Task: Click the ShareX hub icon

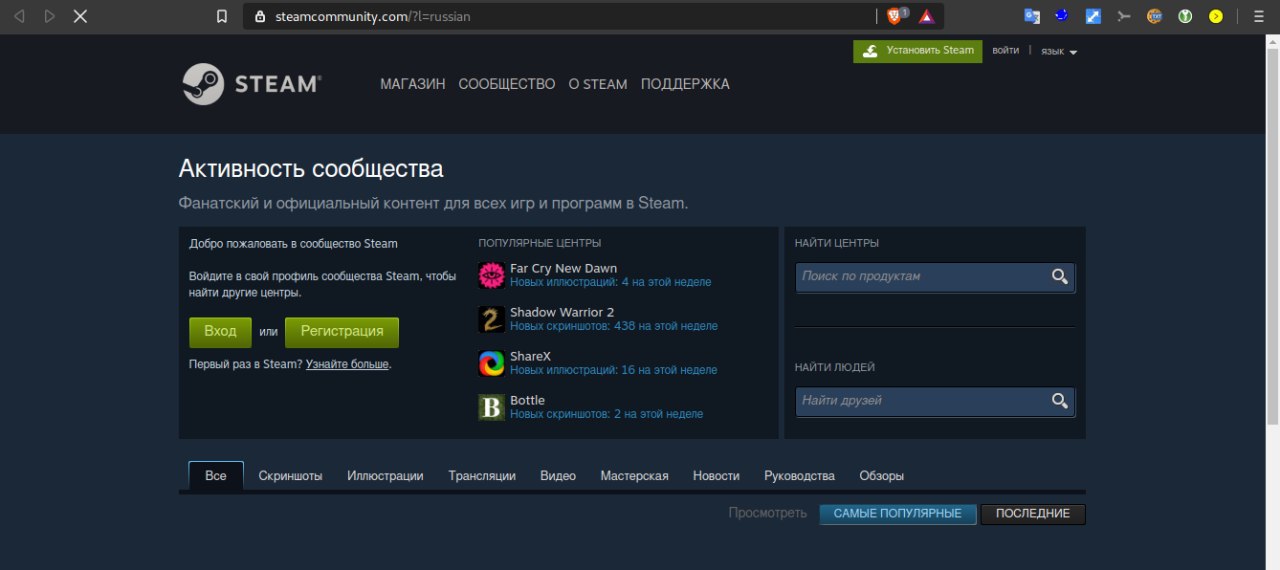Action: 491,363
